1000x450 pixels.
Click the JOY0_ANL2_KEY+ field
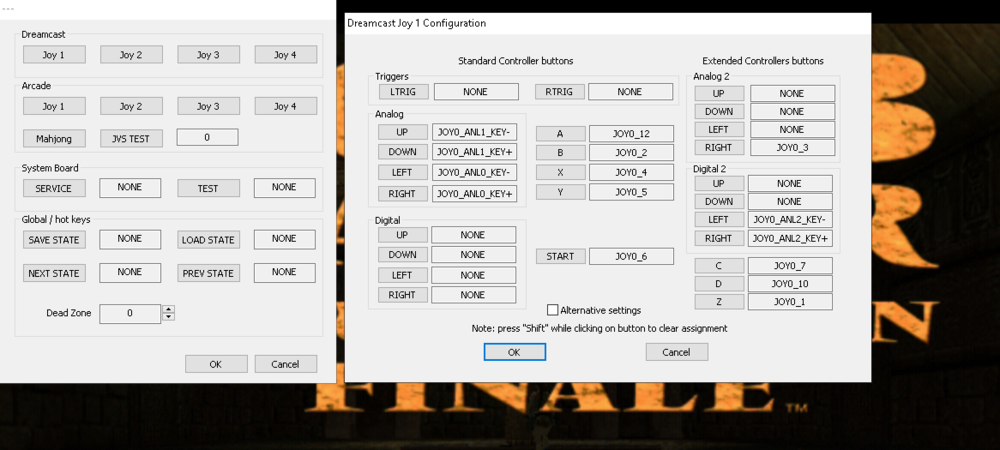[790, 238]
